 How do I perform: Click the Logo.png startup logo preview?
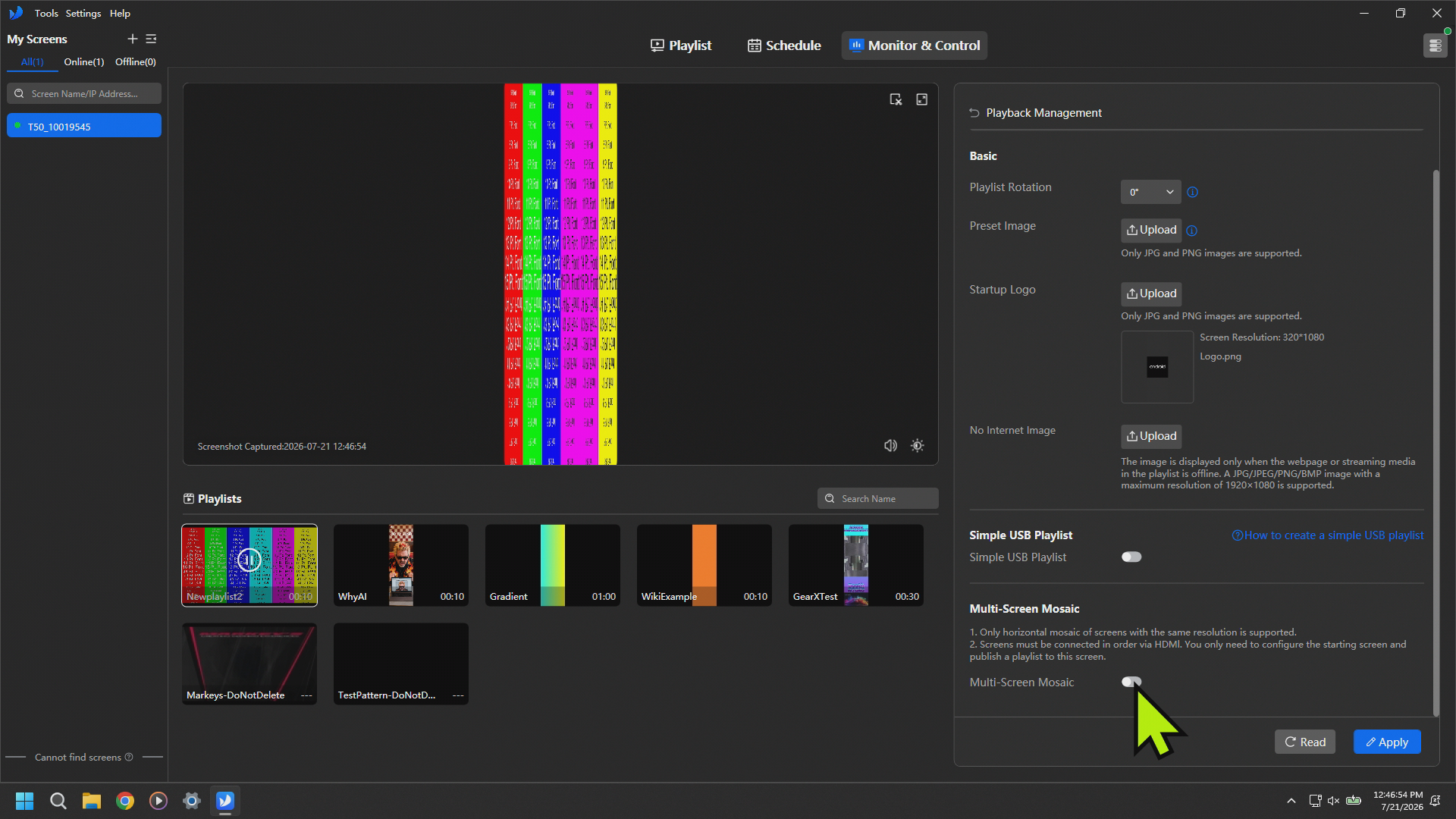(1157, 367)
